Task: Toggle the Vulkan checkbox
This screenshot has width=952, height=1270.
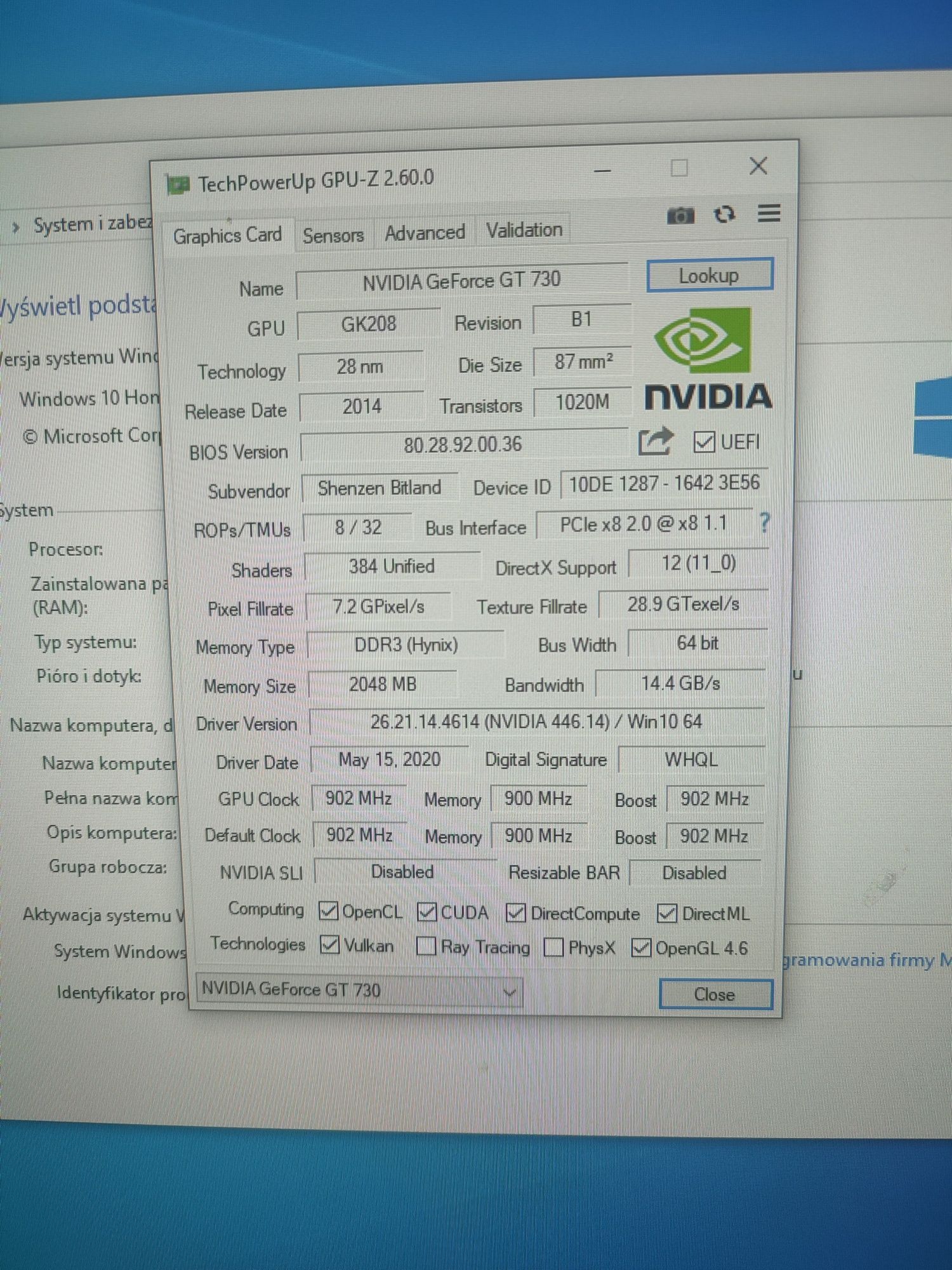Action: (x=329, y=945)
